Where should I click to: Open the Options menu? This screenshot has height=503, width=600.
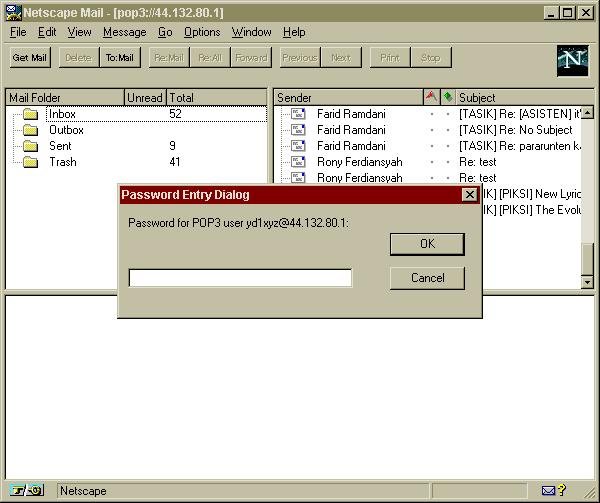coord(202,32)
